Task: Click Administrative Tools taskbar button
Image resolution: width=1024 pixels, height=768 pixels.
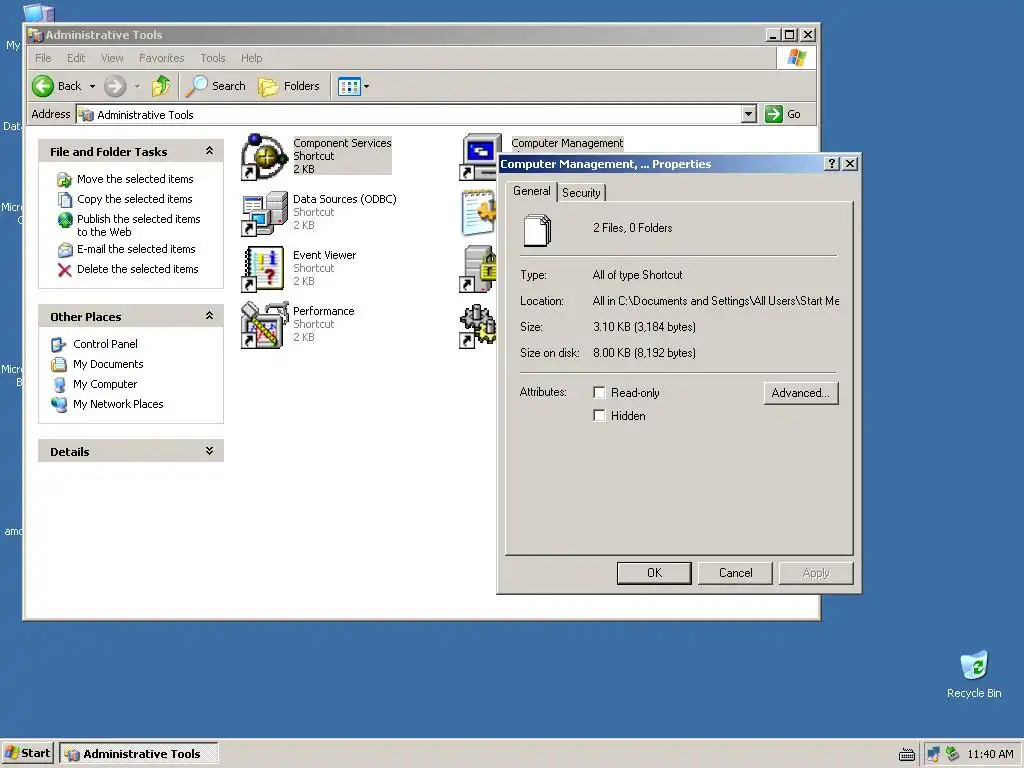Action: pyautogui.click(x=138, y=754)
